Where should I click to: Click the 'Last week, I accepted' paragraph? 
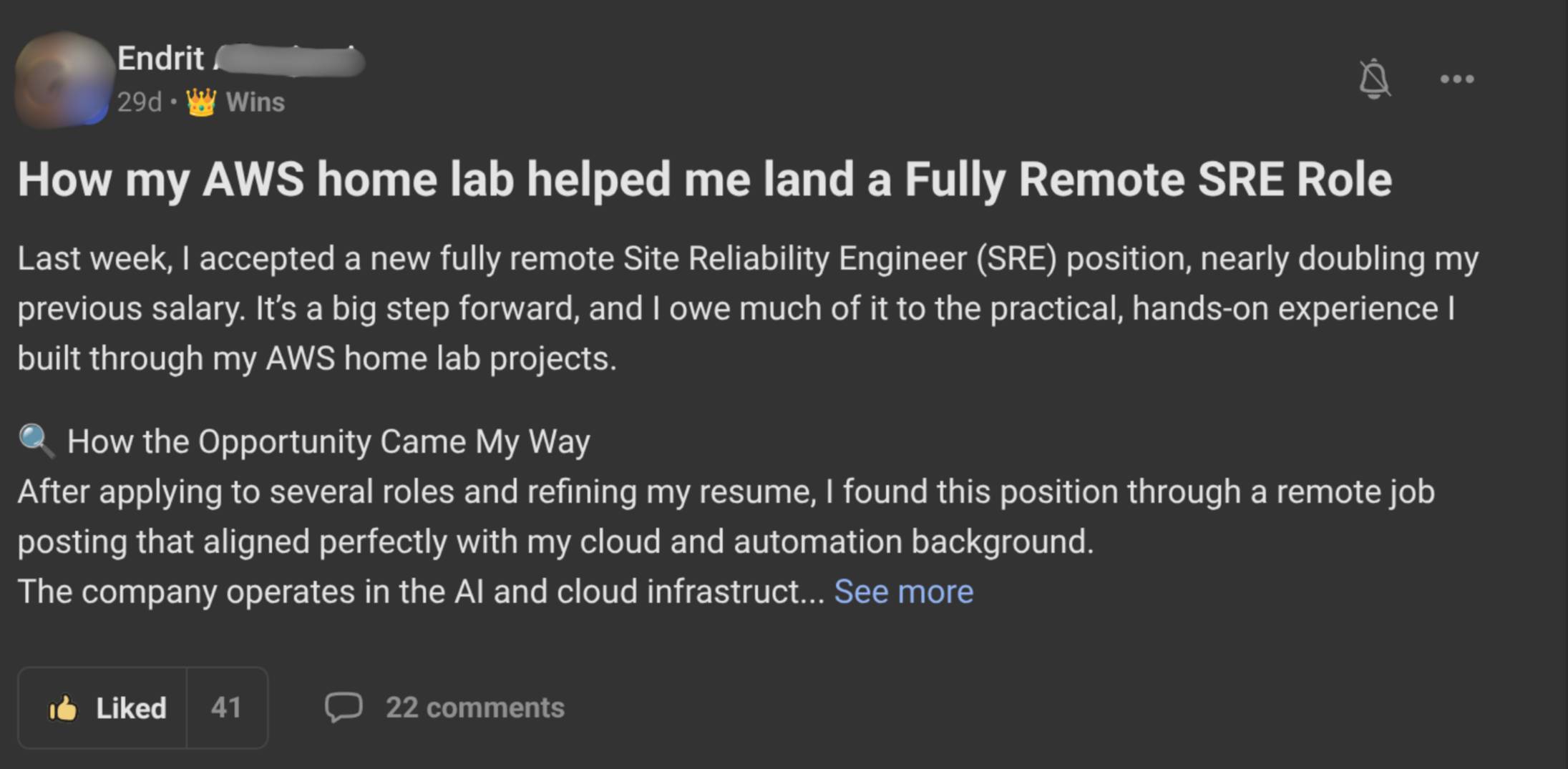[x=748, y=258]
